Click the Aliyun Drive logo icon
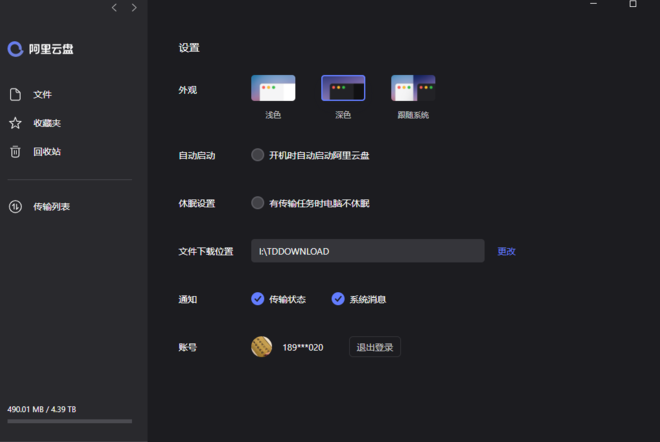660x442 pixels. (x=15, y=49)
